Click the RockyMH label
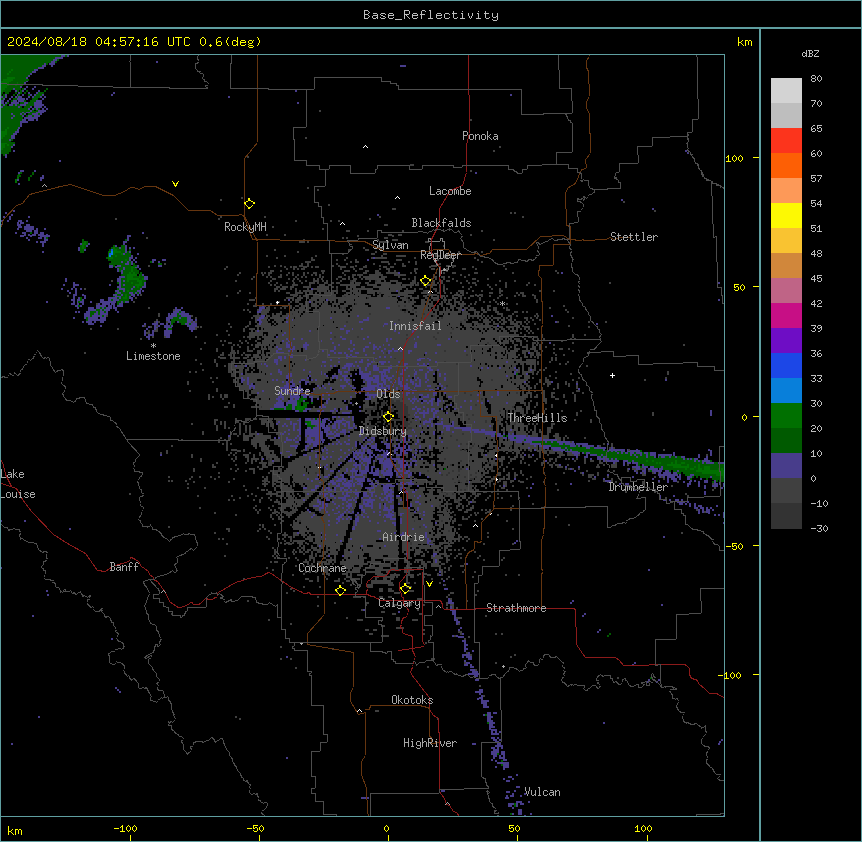The width and height of the screenshot is (862, 842). pos(245,226)
